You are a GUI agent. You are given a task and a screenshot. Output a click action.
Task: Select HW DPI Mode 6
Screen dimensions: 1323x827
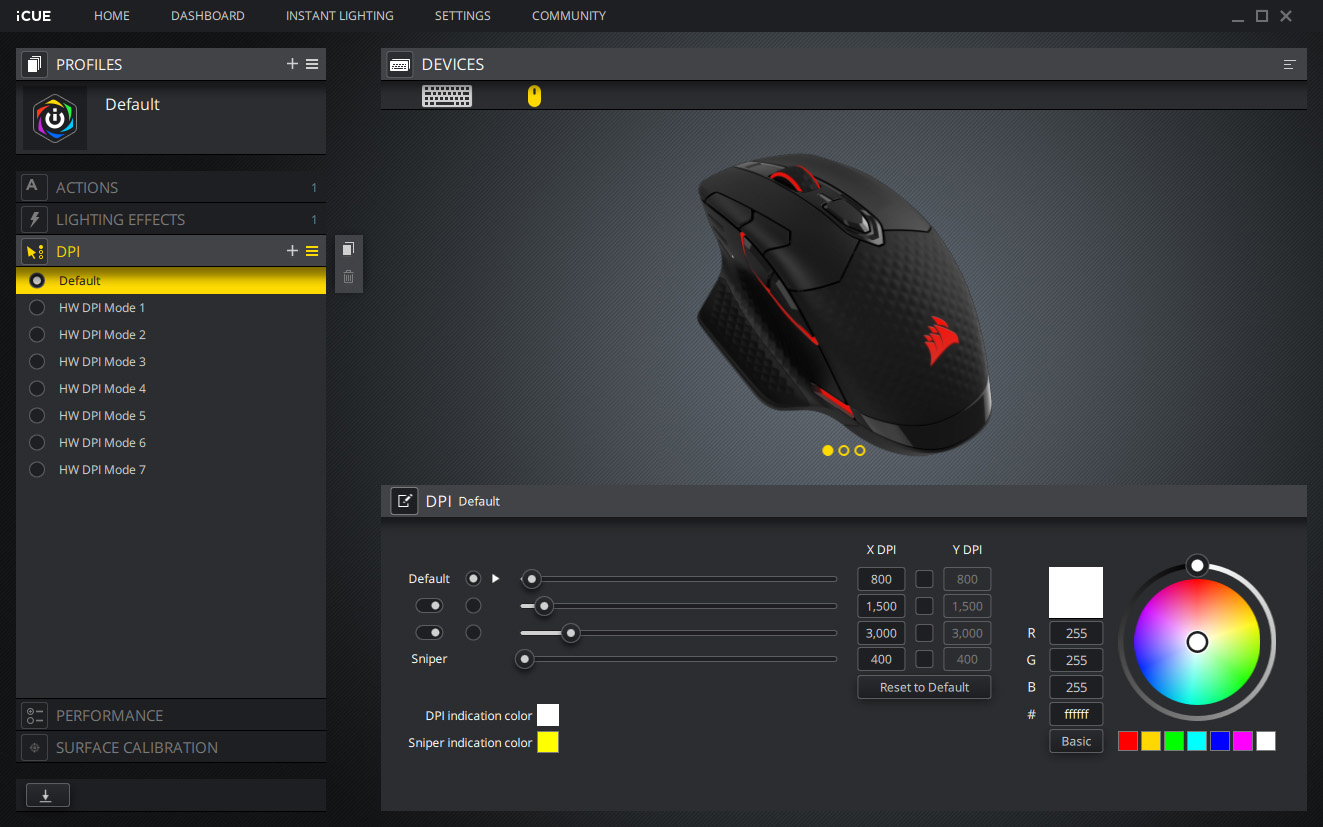coord(171,443)
